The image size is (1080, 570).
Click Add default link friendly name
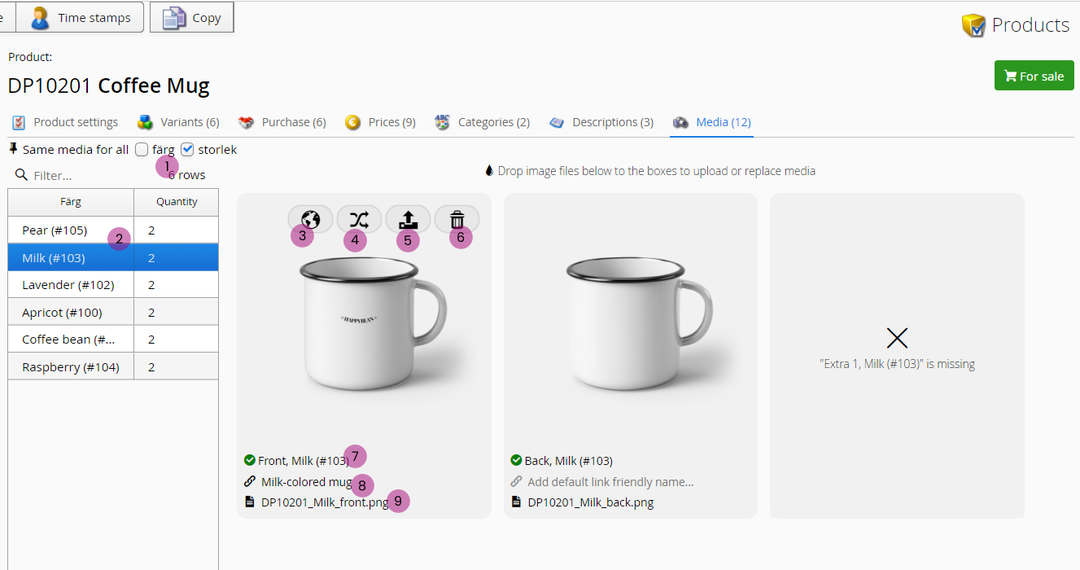point(610,482)
